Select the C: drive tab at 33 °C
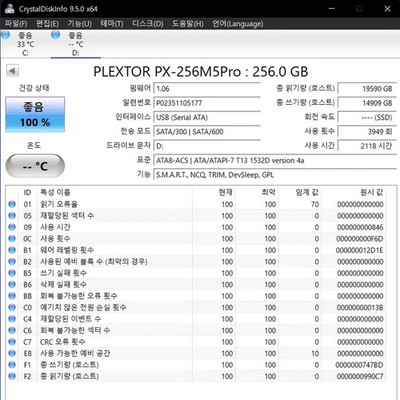This screenshot has height=400, width=400. [x=25, y=44]
